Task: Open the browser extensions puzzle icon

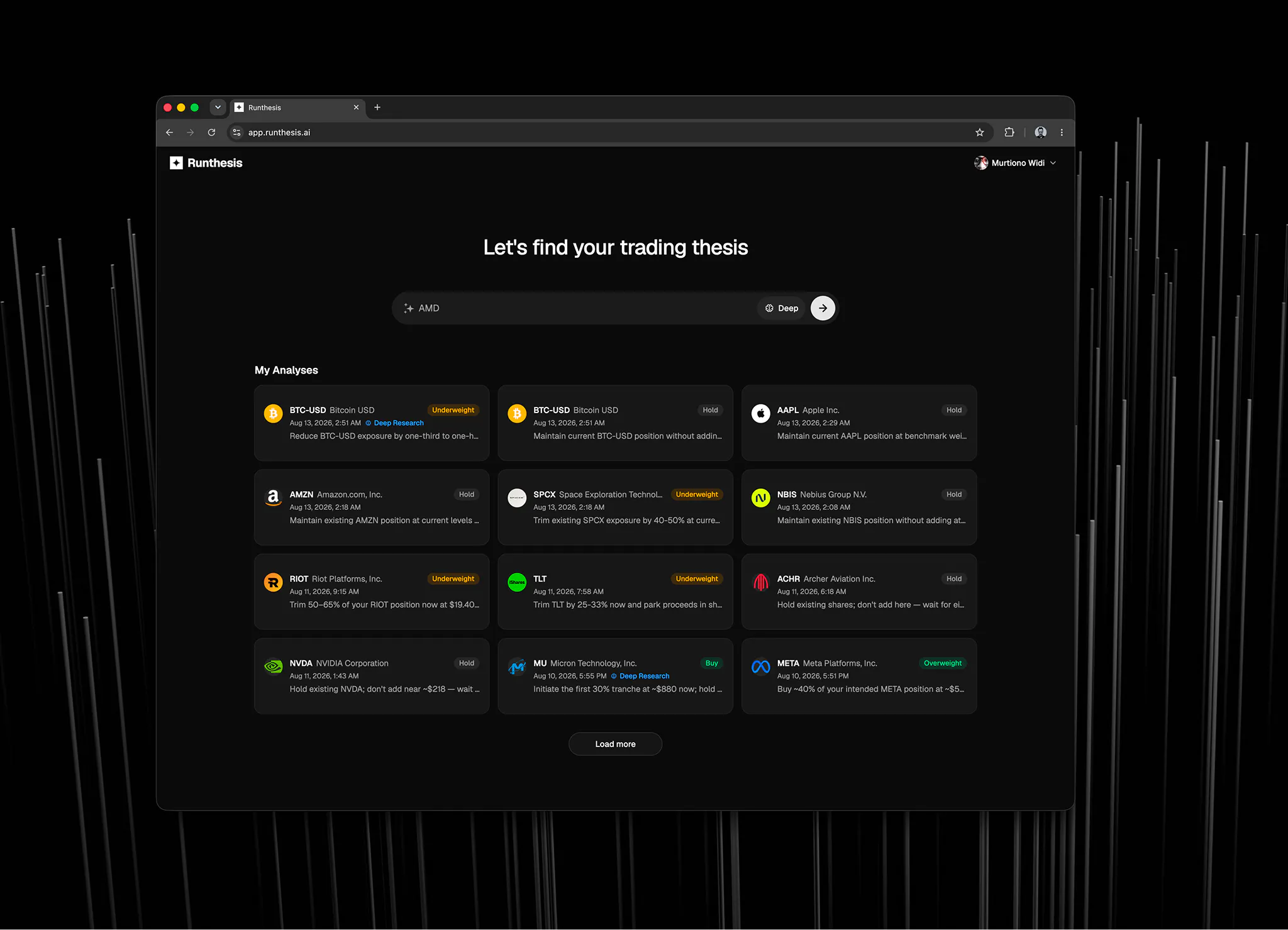Action: point(1009,132)
